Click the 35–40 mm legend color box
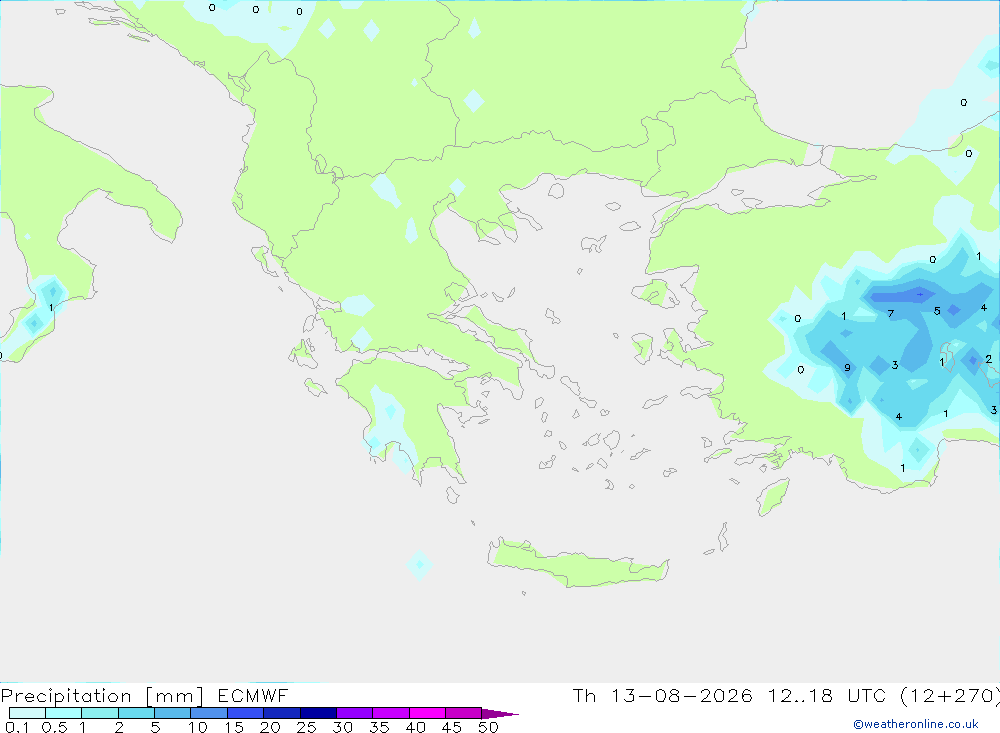The image size is (1000, 733). click(x=391, y=713)
